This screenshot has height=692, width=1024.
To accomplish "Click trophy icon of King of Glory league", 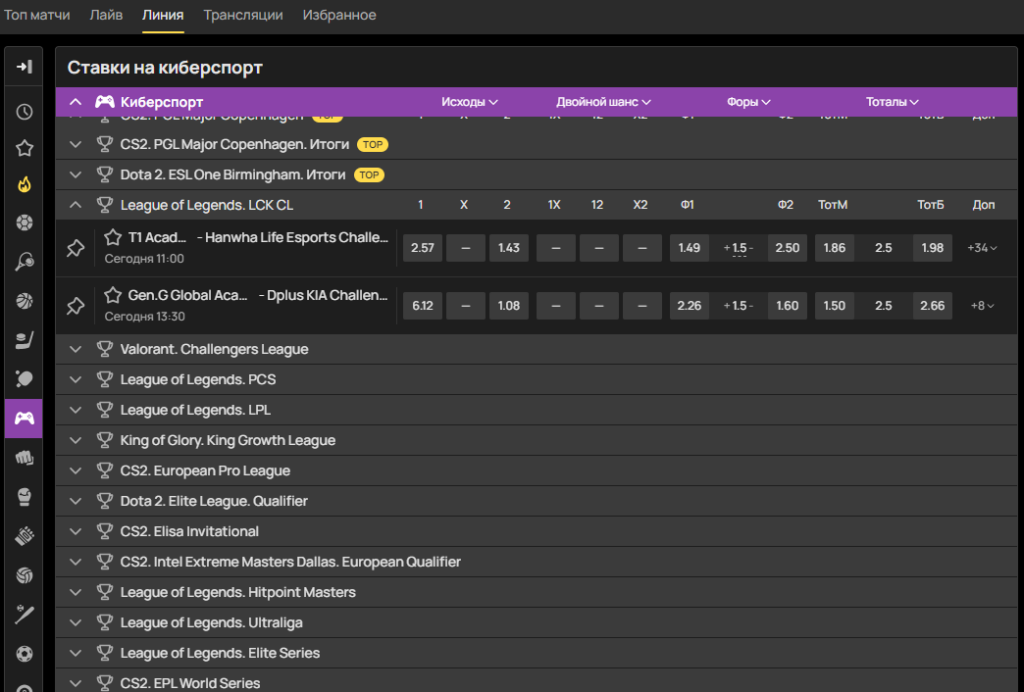I will [104, 440].
